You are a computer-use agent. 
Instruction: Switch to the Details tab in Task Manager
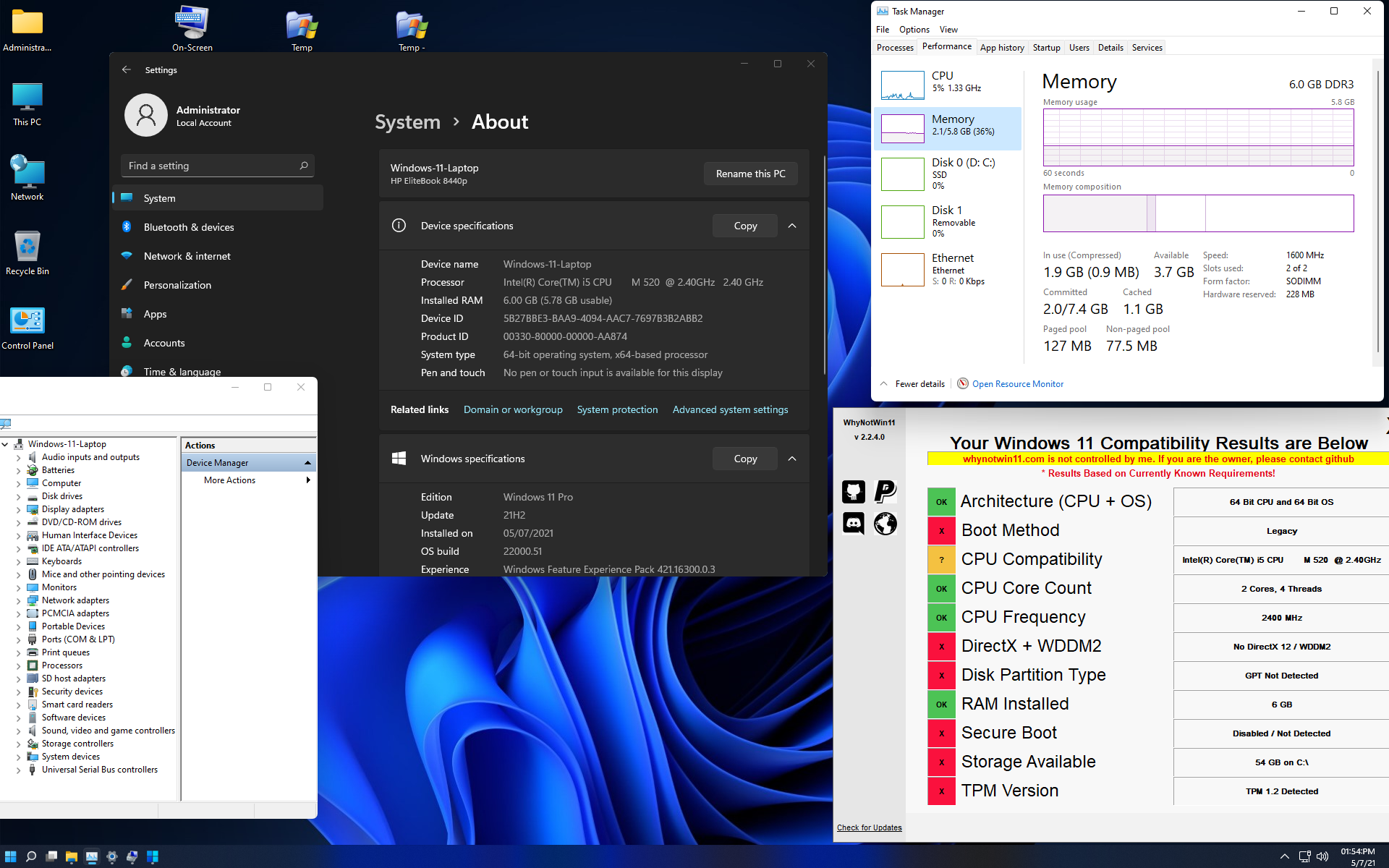point(1110,48)
